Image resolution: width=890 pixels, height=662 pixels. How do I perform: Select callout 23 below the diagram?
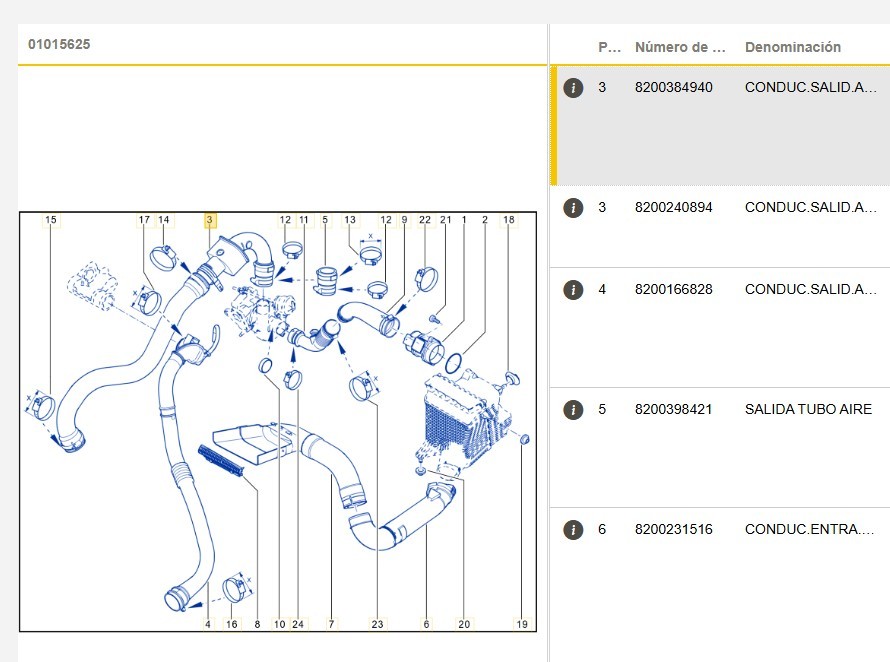click(377, 624)
